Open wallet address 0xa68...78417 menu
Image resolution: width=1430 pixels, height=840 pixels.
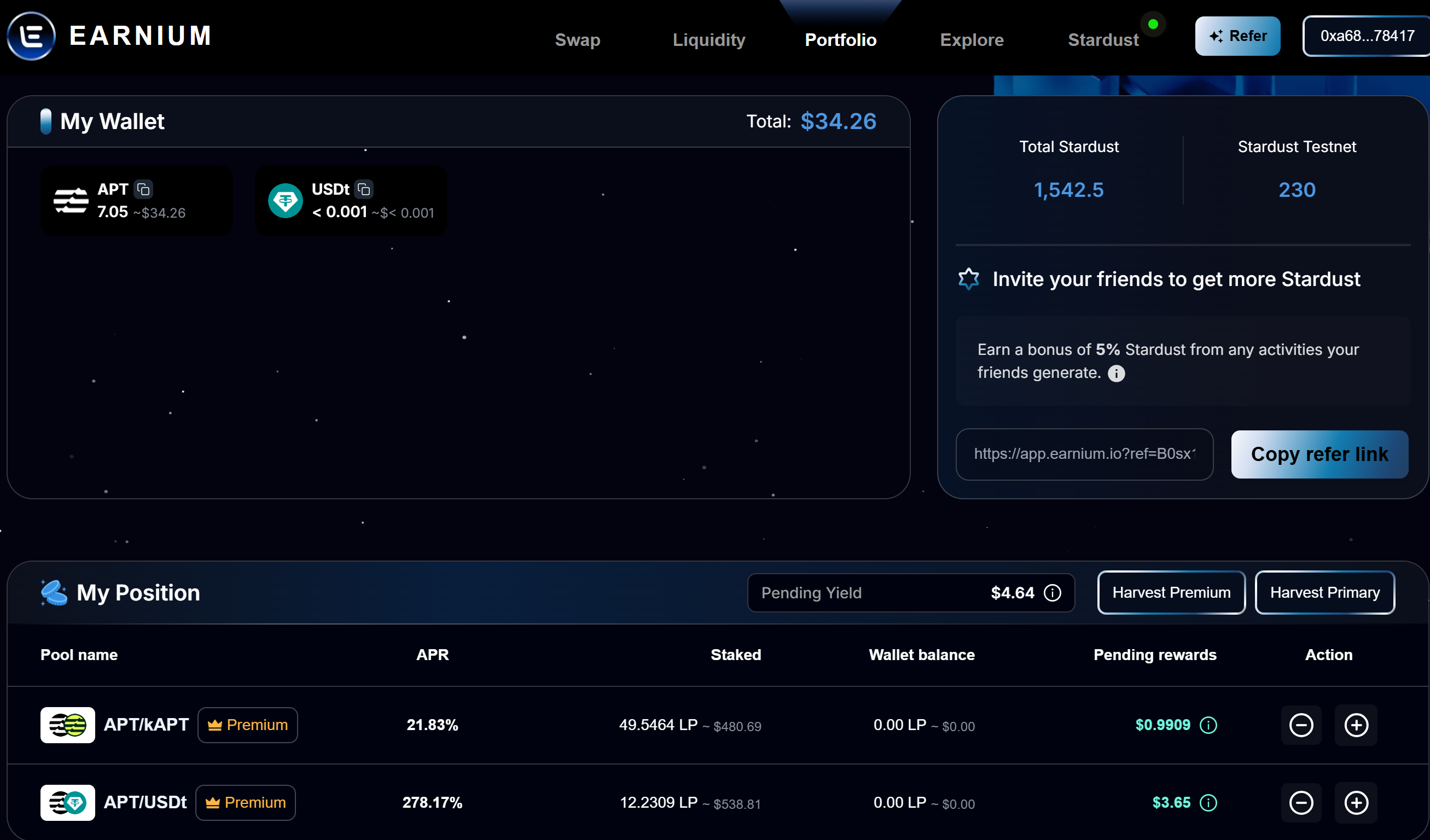pos(1367,36)
